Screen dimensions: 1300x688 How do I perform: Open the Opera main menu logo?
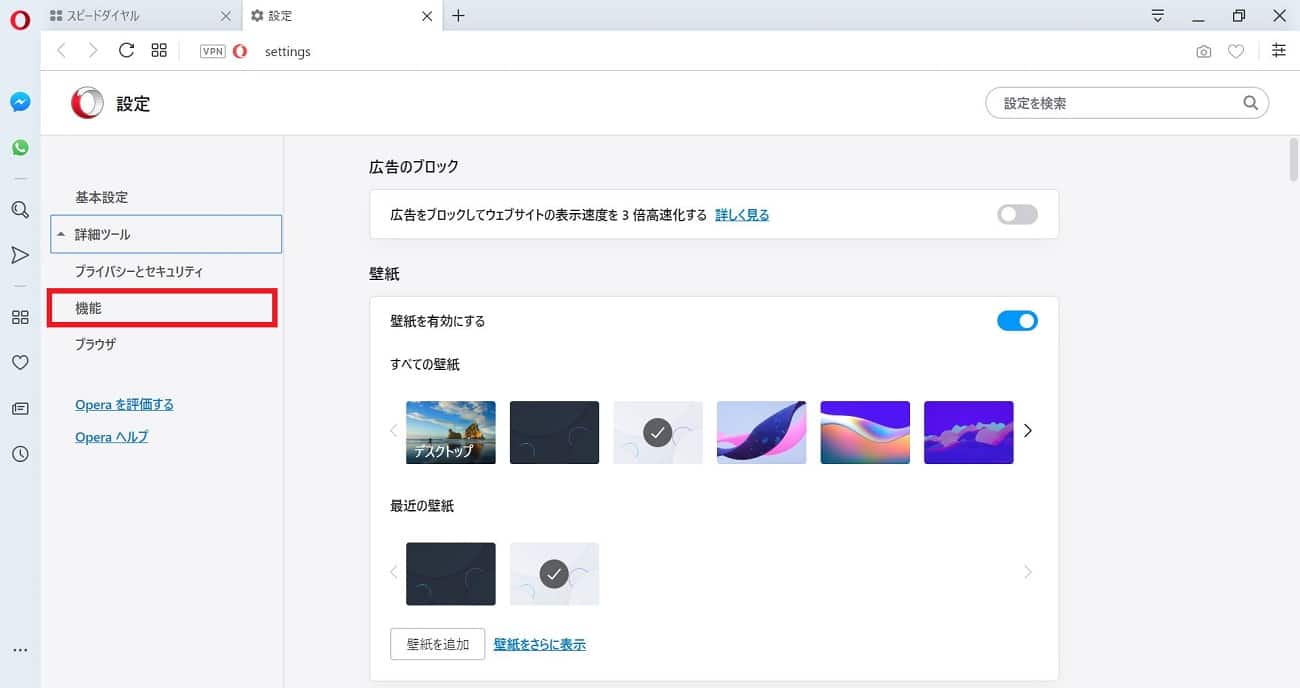pos(20,18)
